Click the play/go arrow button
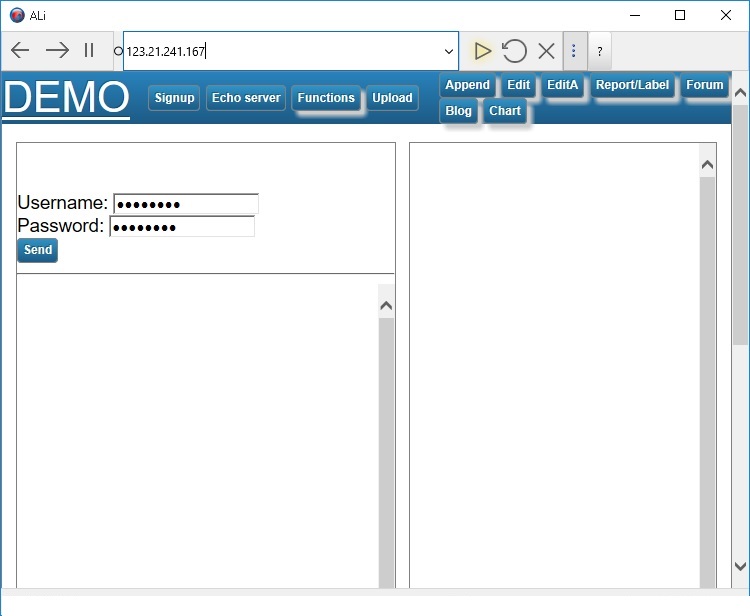 [482, 51]
